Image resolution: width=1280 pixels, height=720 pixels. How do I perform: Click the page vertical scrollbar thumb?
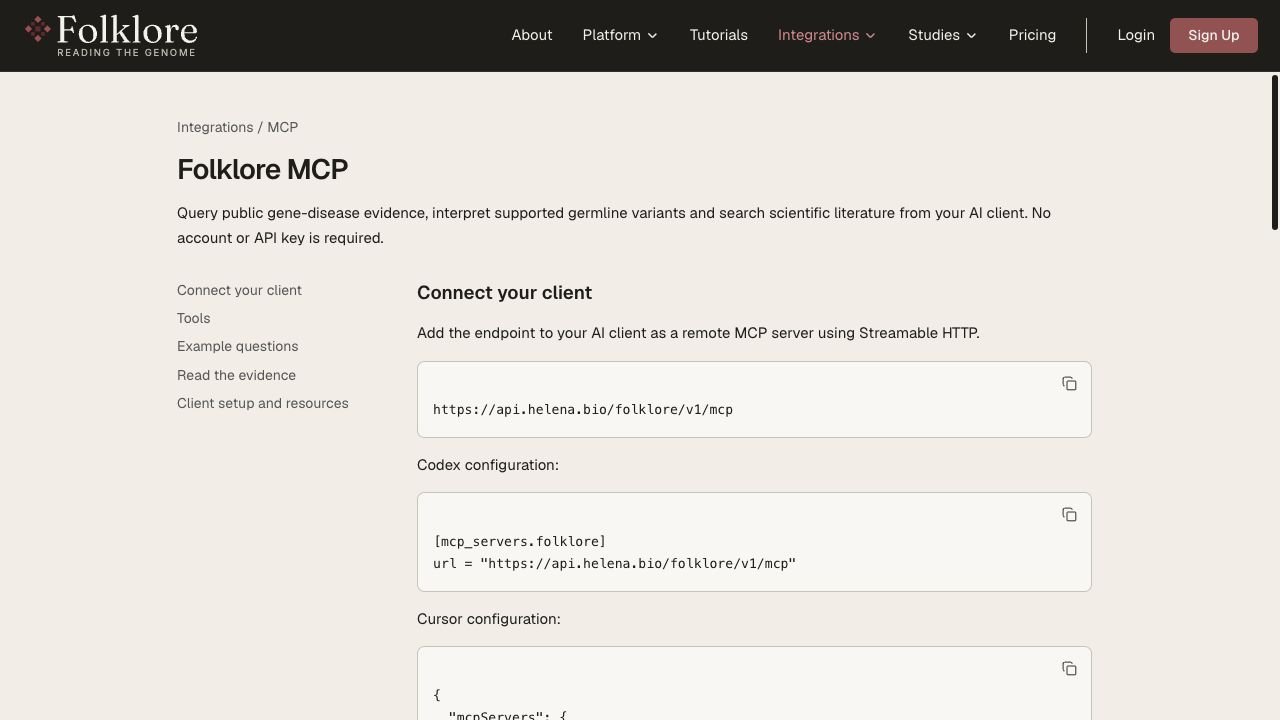1275,152
